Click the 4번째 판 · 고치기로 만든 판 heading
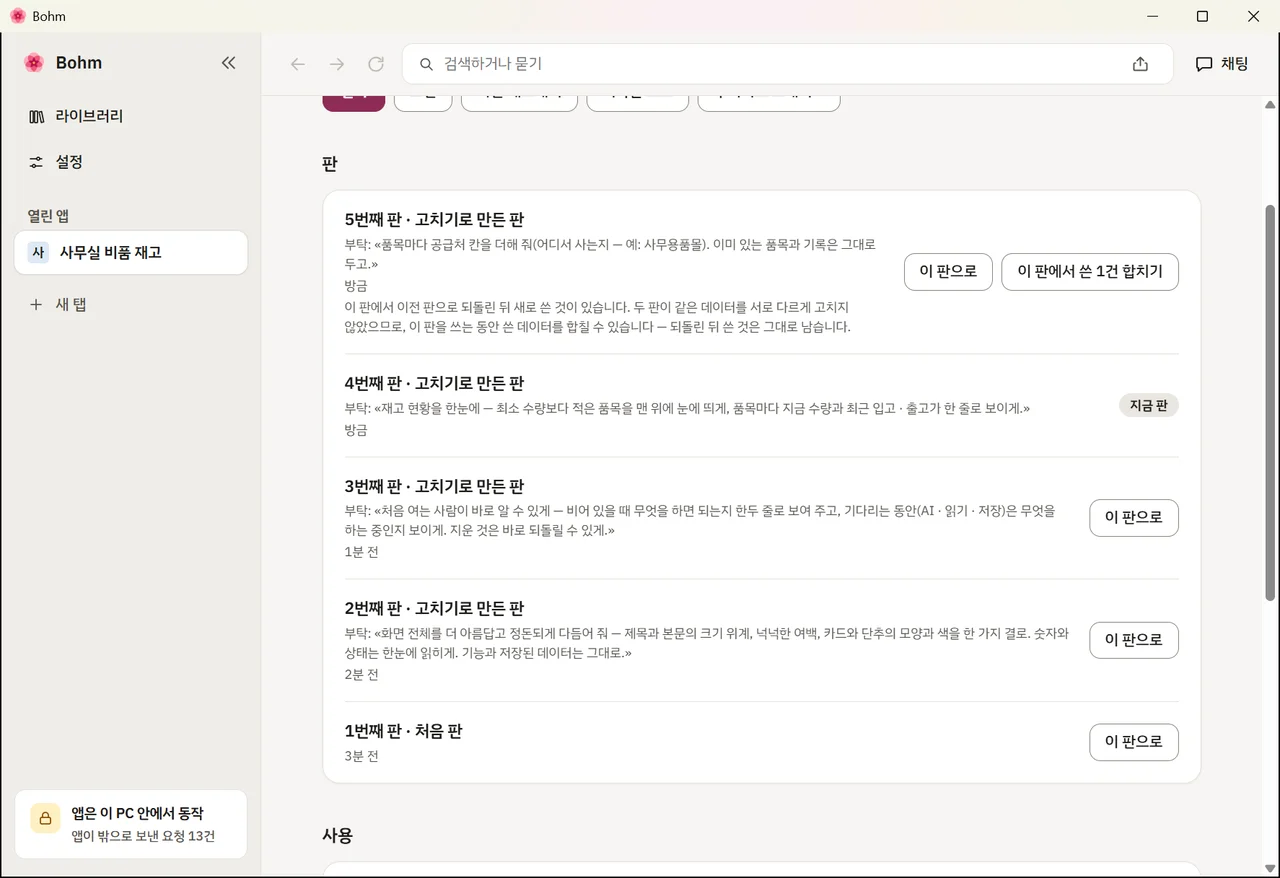The image size is (1280, 878). (x=434, y=384)
